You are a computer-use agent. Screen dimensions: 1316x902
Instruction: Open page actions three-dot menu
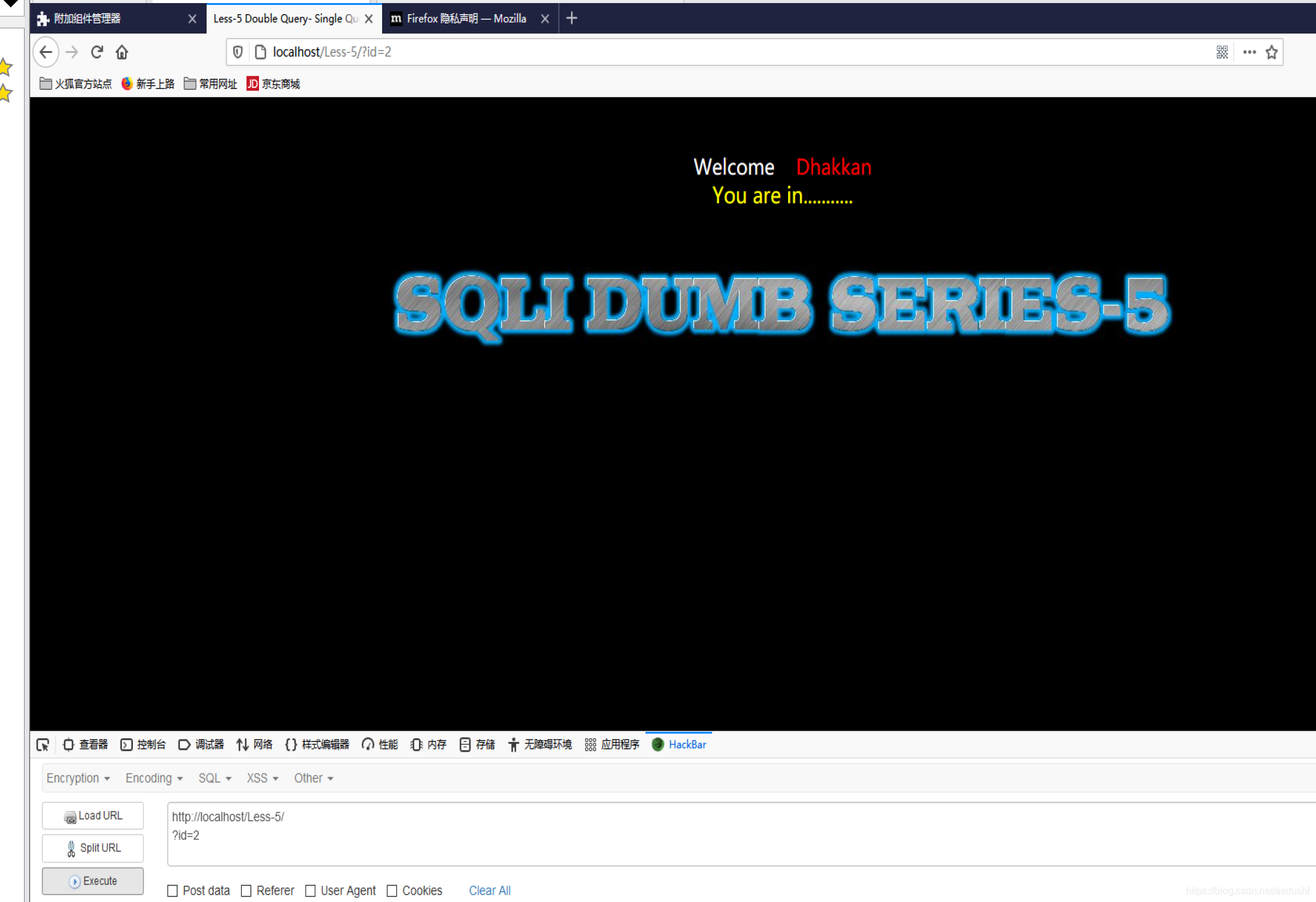tap(1249, 52)
